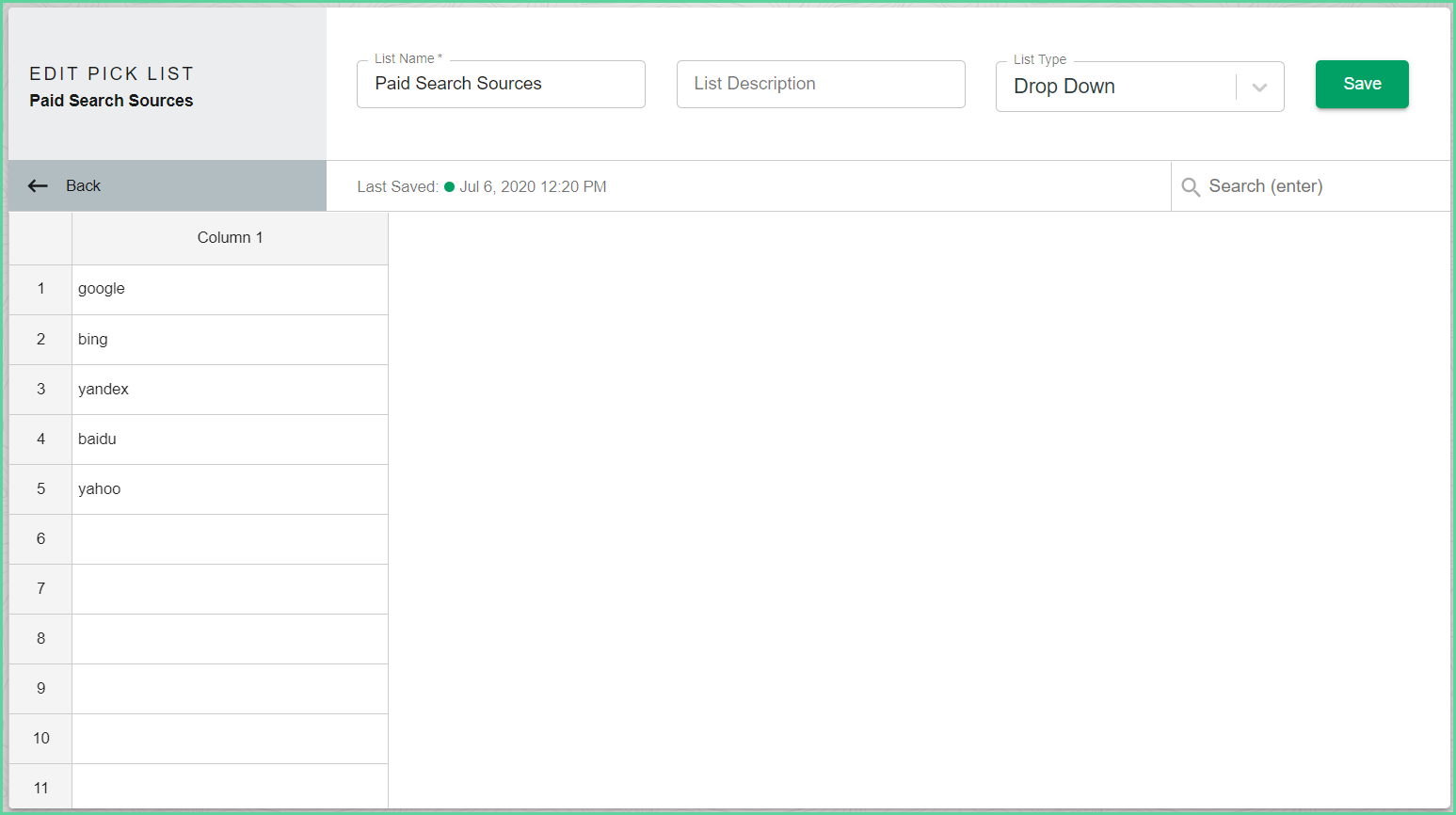1456x815 pixels.
Task: Click the empty cell in row 7
Action: point(230,589)
